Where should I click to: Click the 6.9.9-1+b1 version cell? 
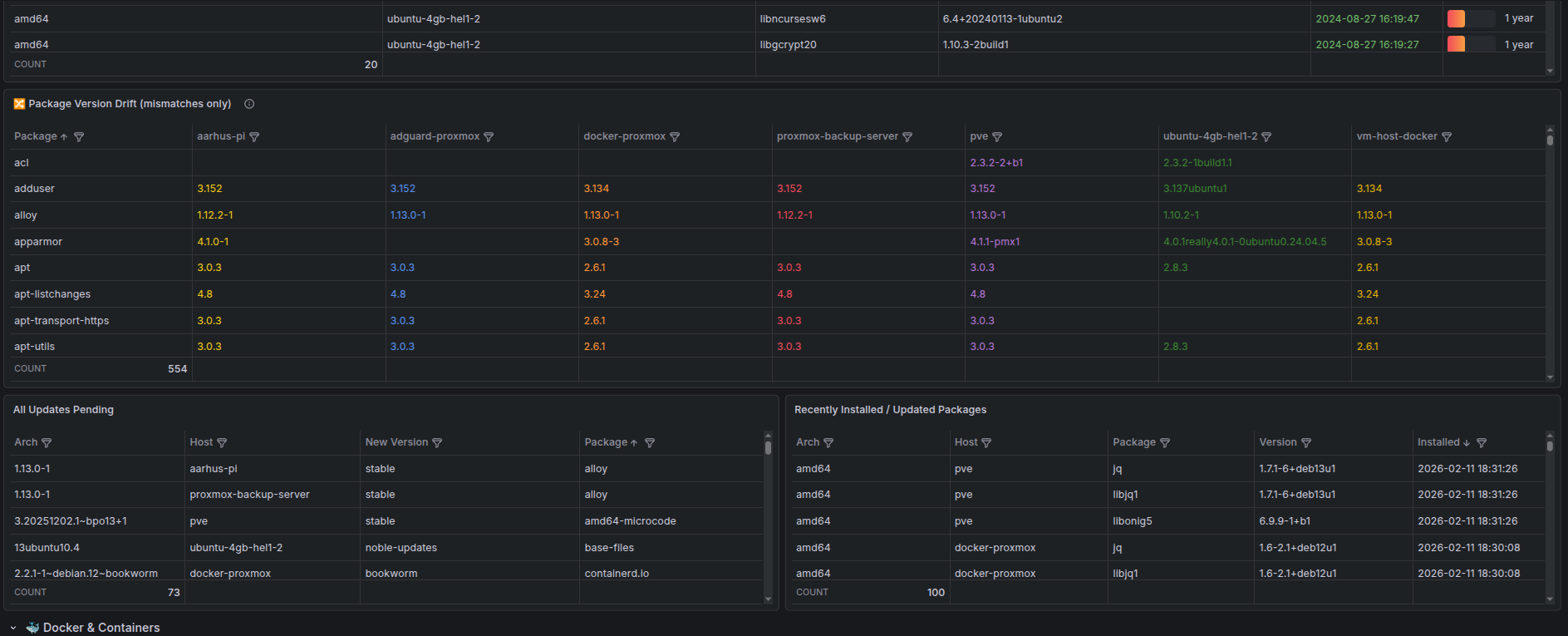[1285, 521]
